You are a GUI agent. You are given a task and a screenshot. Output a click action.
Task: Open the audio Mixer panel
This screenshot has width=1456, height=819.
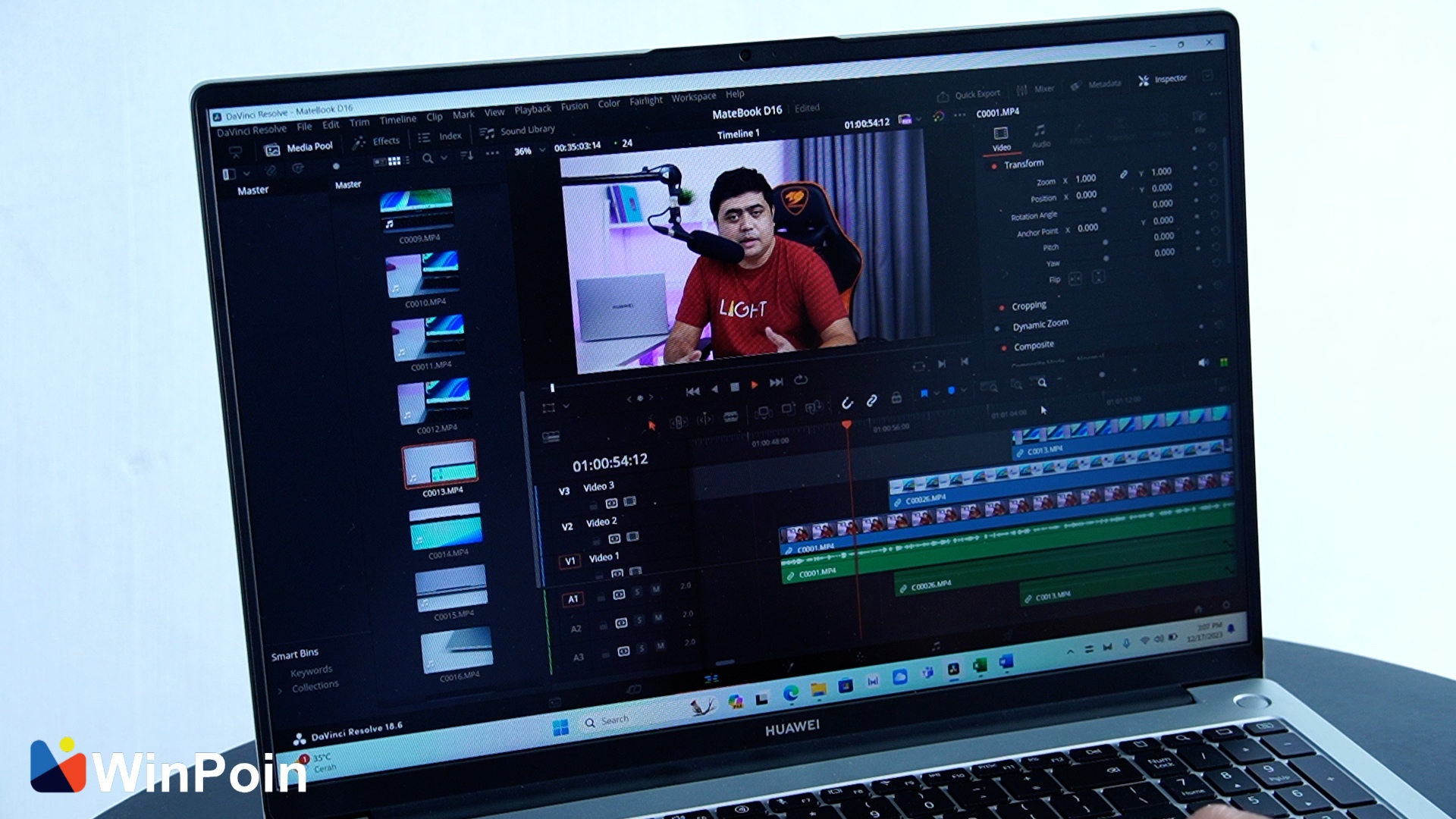click(1035, 89)
